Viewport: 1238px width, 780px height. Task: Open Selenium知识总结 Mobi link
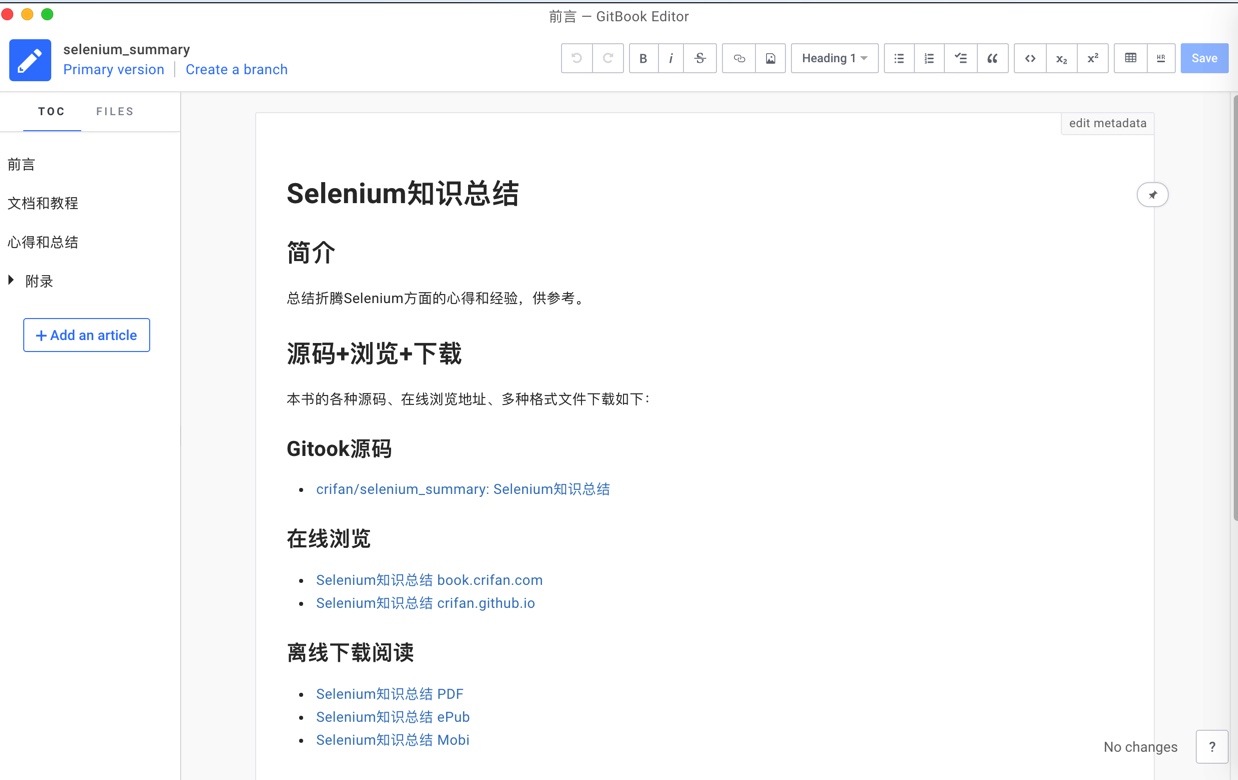point(393,740)
